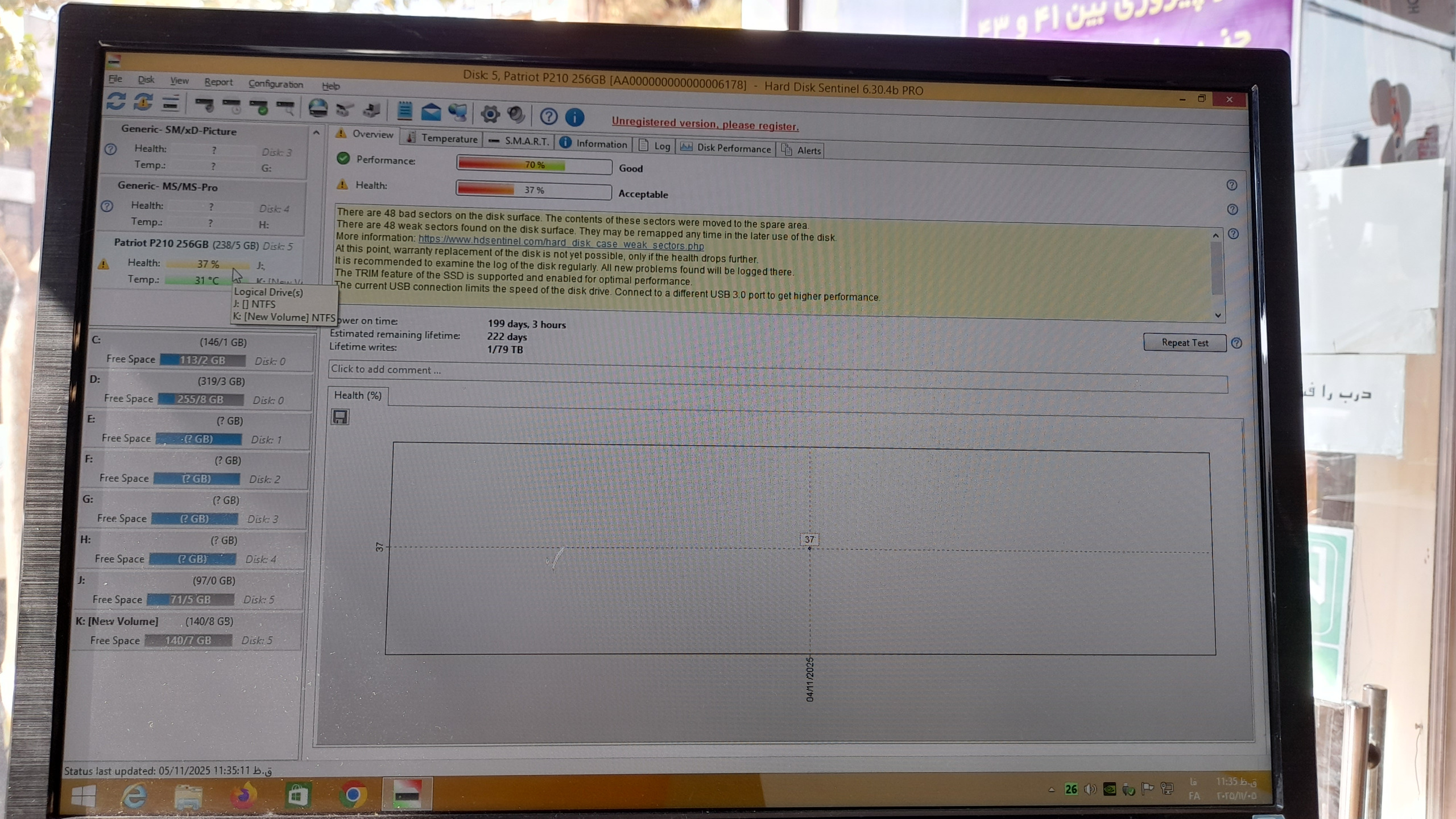Click the envelope send-mail toolbar icon
Image resolution: width=1456 pixels, height=819 pixels.
point(431,111)
